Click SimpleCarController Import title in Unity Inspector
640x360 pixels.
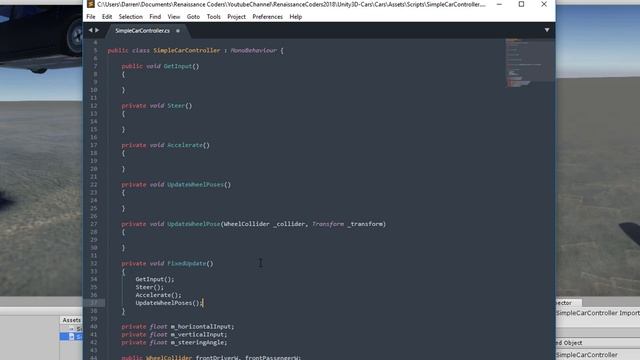point(598,313)
